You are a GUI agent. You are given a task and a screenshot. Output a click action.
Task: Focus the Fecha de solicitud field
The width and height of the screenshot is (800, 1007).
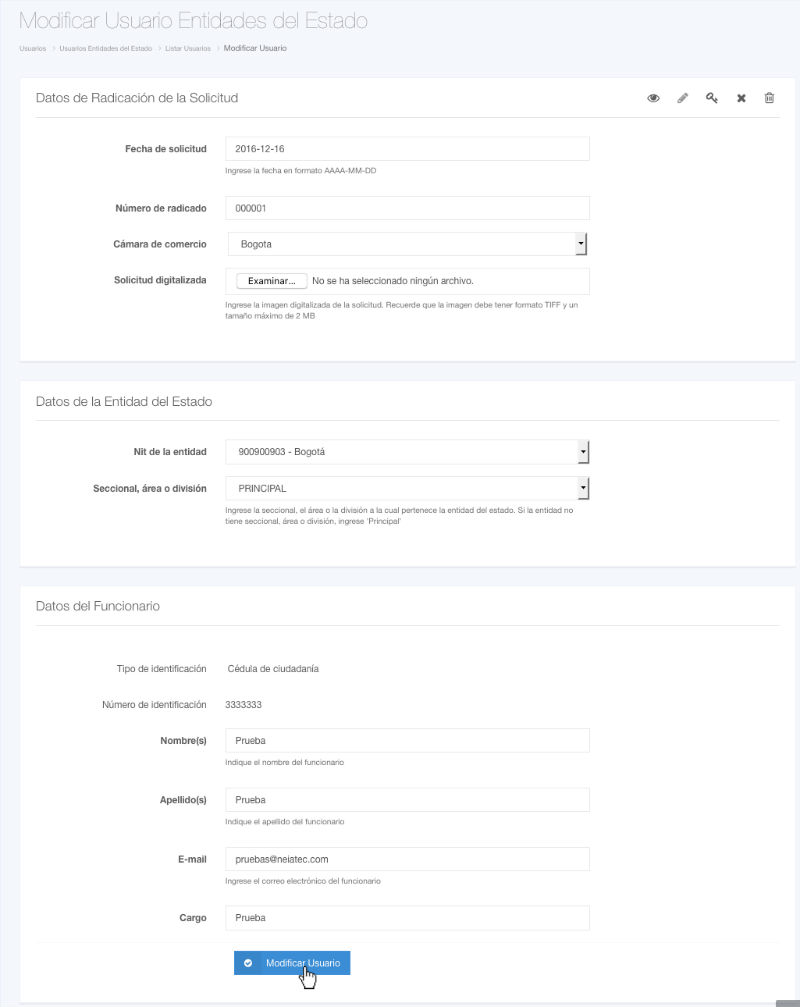[x=407, y=148]
